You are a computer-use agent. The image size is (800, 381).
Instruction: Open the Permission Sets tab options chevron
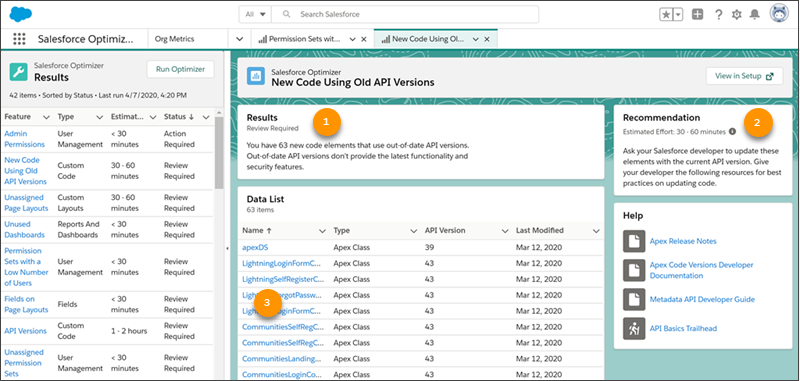(352, 39)
